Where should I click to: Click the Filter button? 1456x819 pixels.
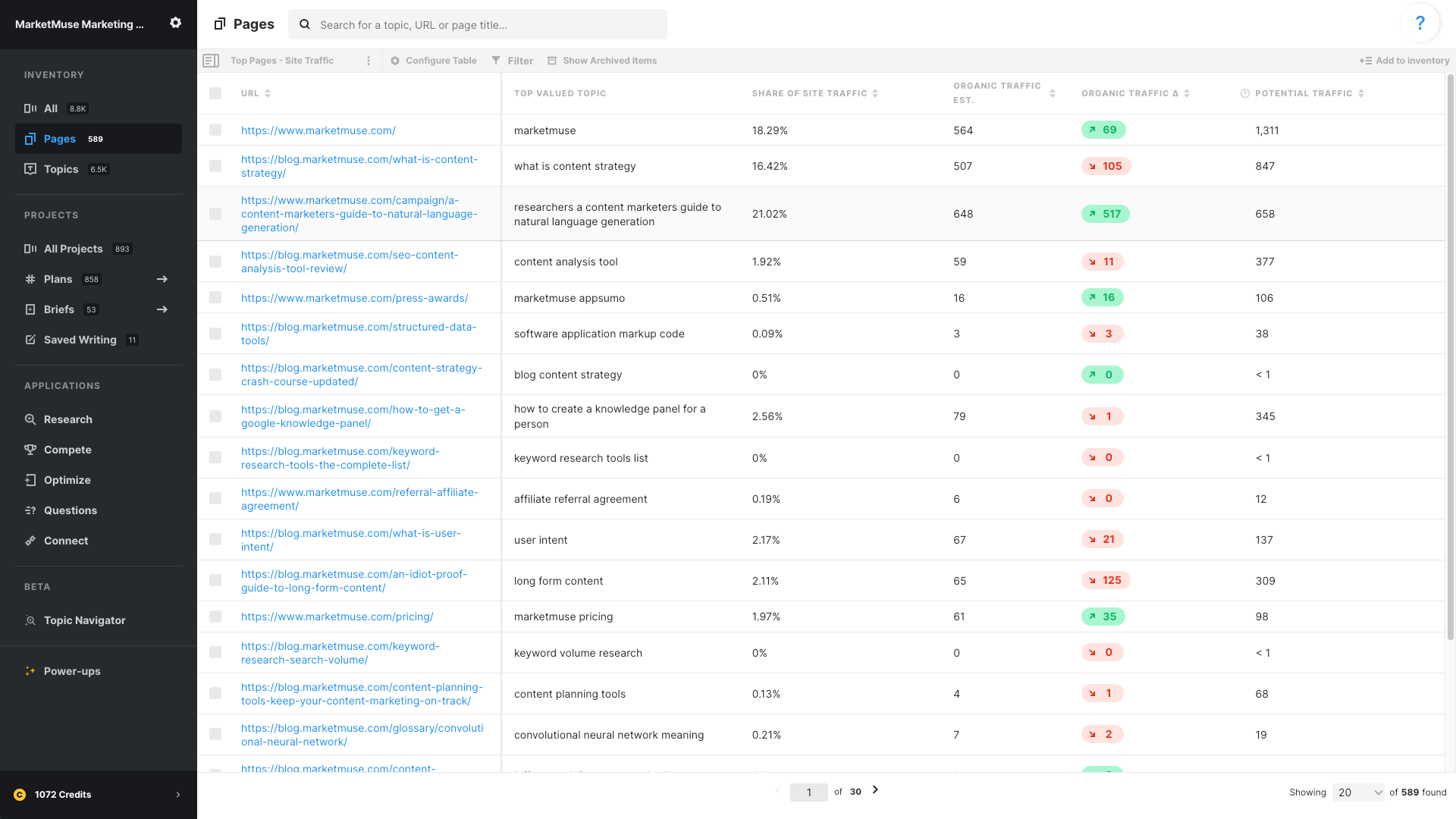[512, 61]
